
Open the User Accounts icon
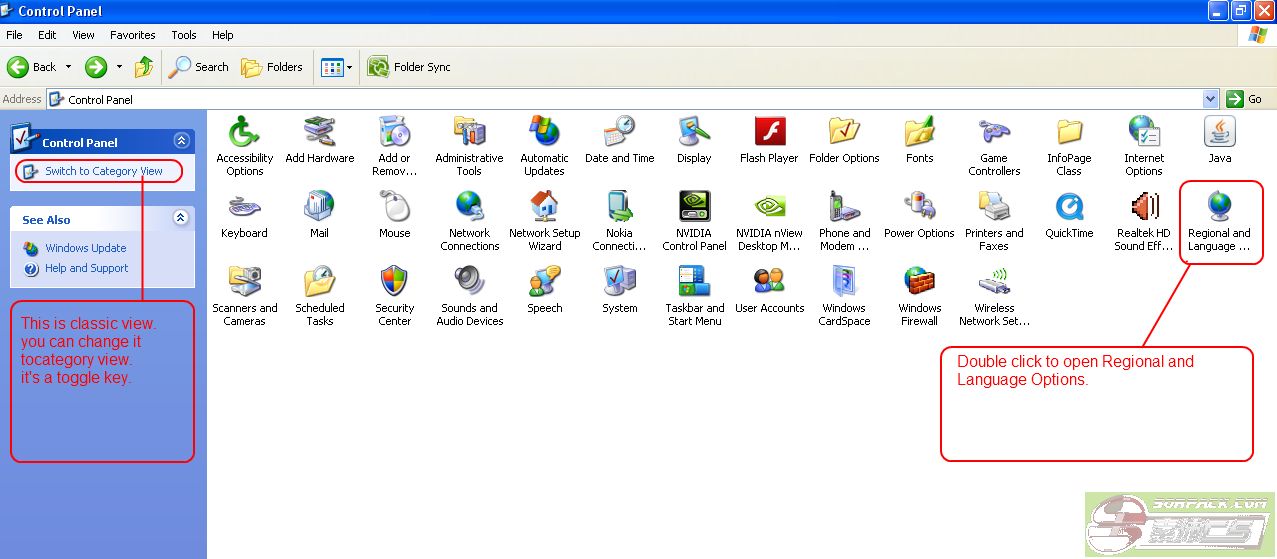[x=769, y=283]
